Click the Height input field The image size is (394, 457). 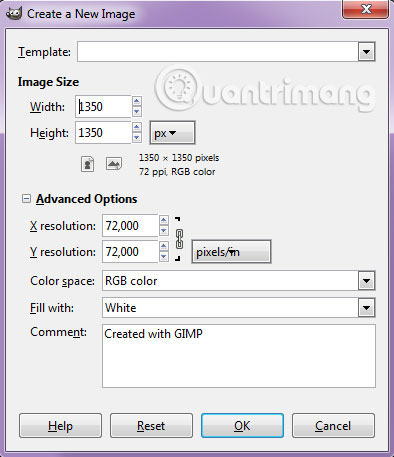click(x=103, y=133)
